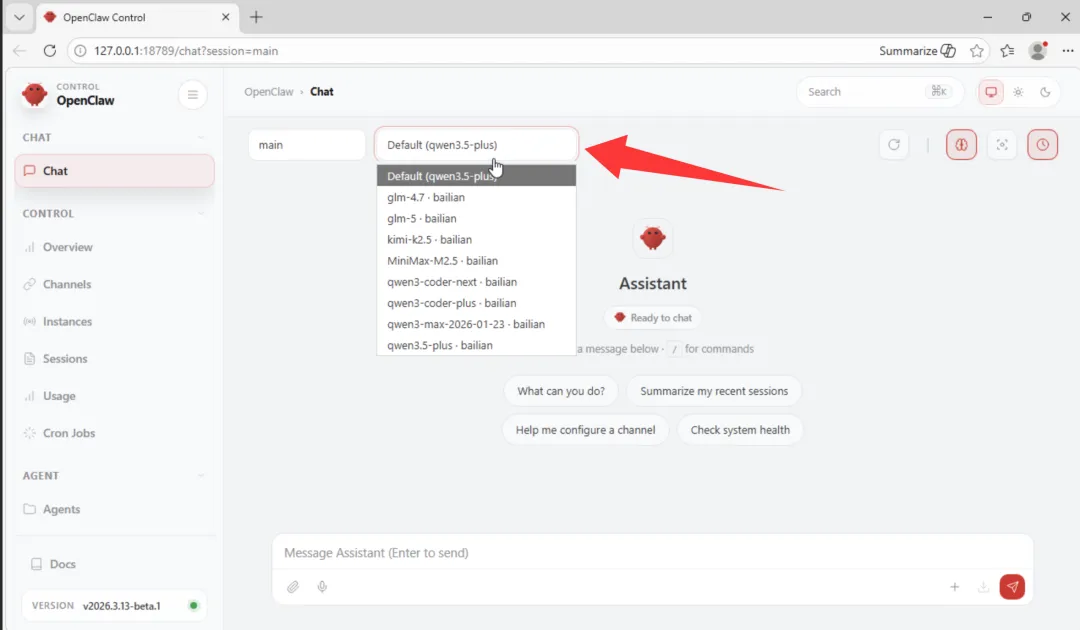Open the main session selector
This screenshot has height=630, width=1080.
(x=307, y=145)
